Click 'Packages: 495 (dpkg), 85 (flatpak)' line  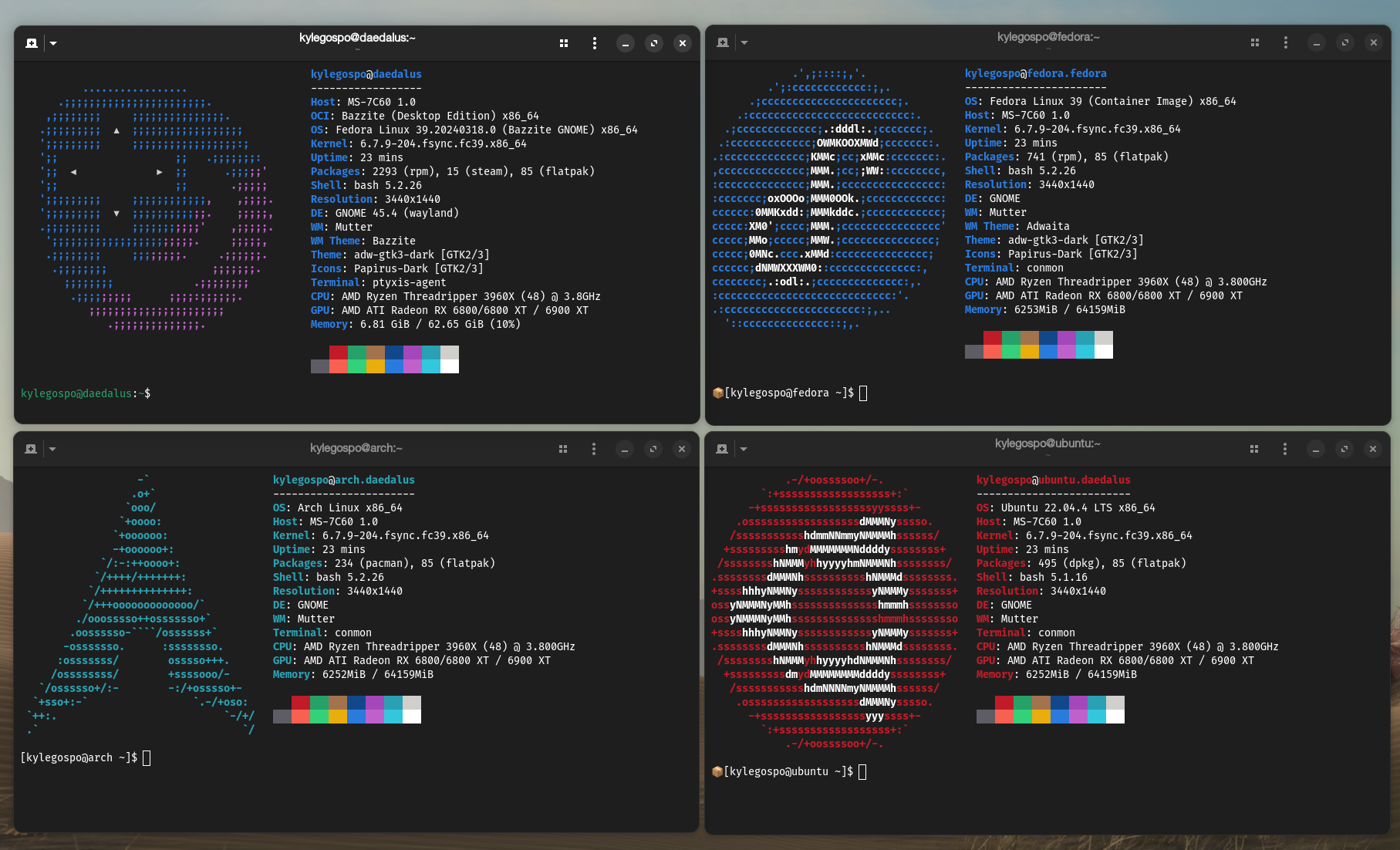pyautogui.click(x=1081, y=563)
